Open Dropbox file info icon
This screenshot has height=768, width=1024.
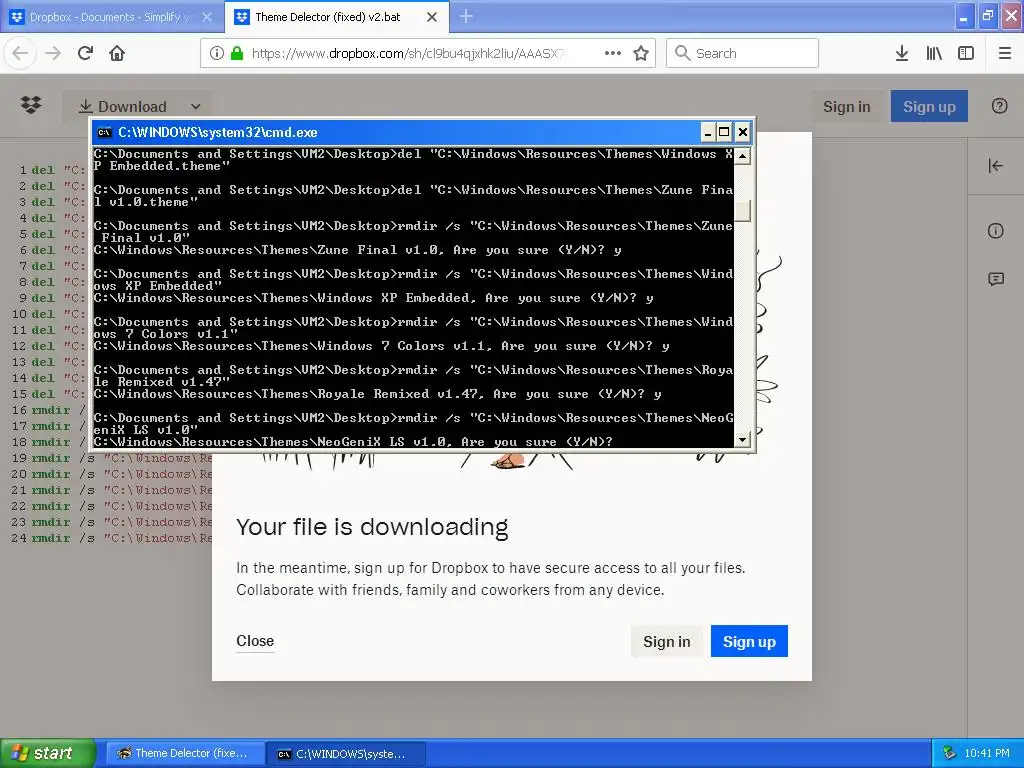(x=995, y=231)
